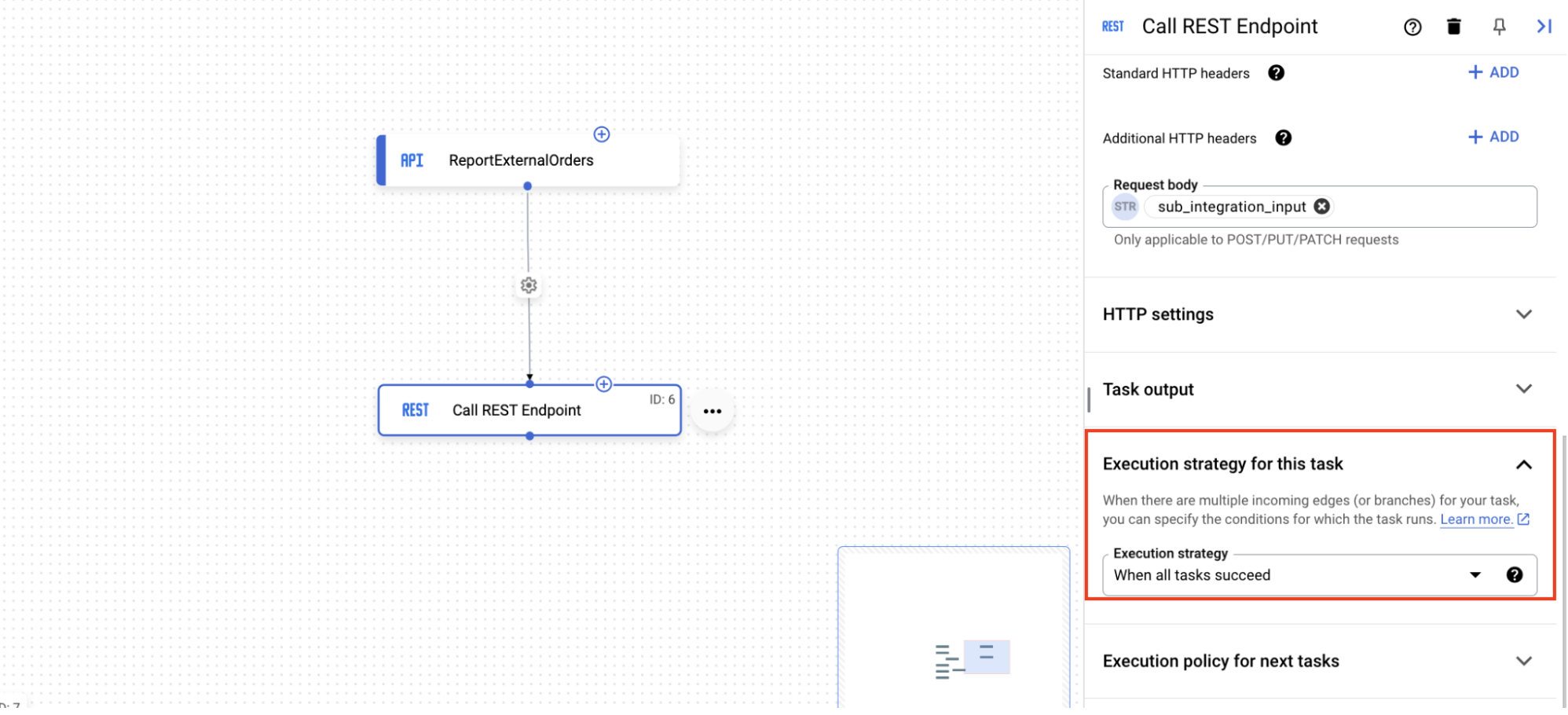Viewport: 1568px width, 715px height.
Task: Open the Learn more link
Action: pos(1477,519)
